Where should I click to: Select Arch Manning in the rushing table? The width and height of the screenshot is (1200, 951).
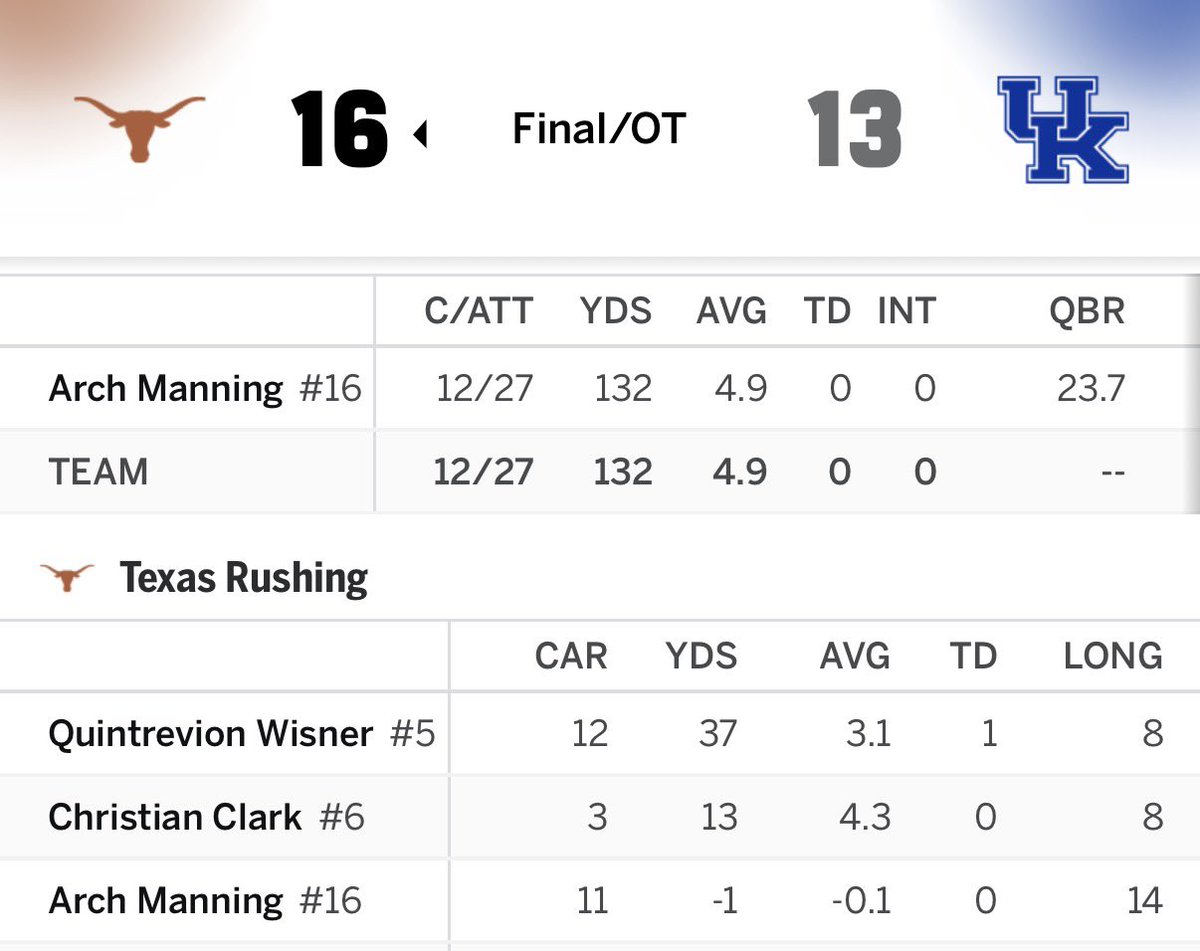tap(165, 901)
